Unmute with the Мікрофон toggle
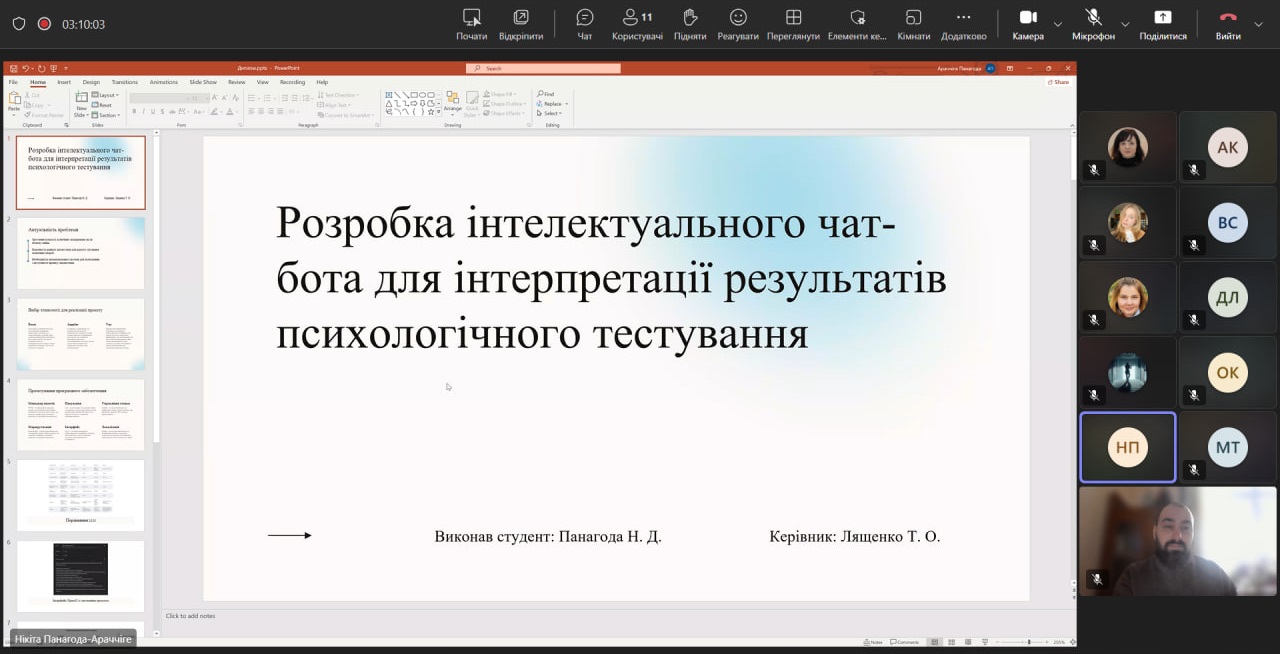Screen dimensions: 1280x654 click(1093, 24)
